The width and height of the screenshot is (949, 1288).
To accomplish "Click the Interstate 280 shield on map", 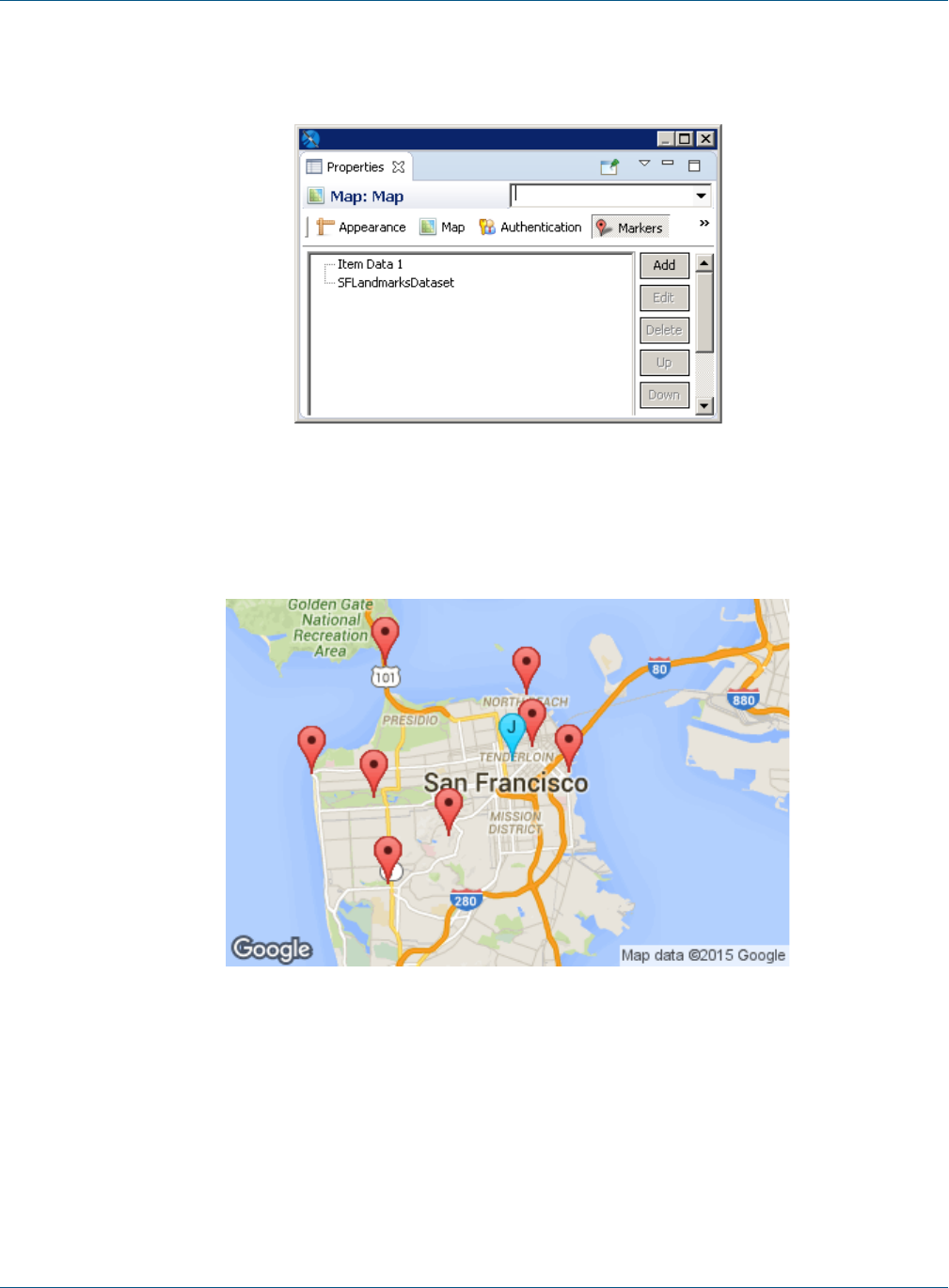I will [467, 900].
